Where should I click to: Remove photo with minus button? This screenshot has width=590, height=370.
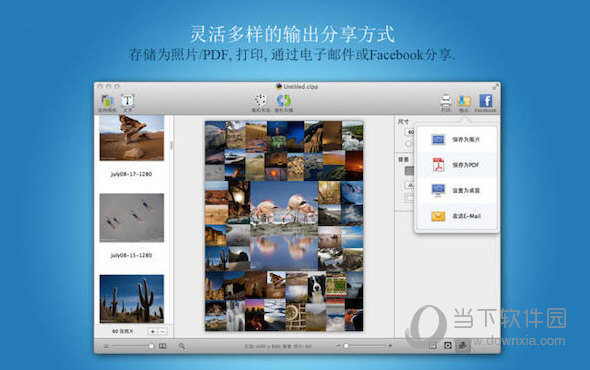[162, 332]
